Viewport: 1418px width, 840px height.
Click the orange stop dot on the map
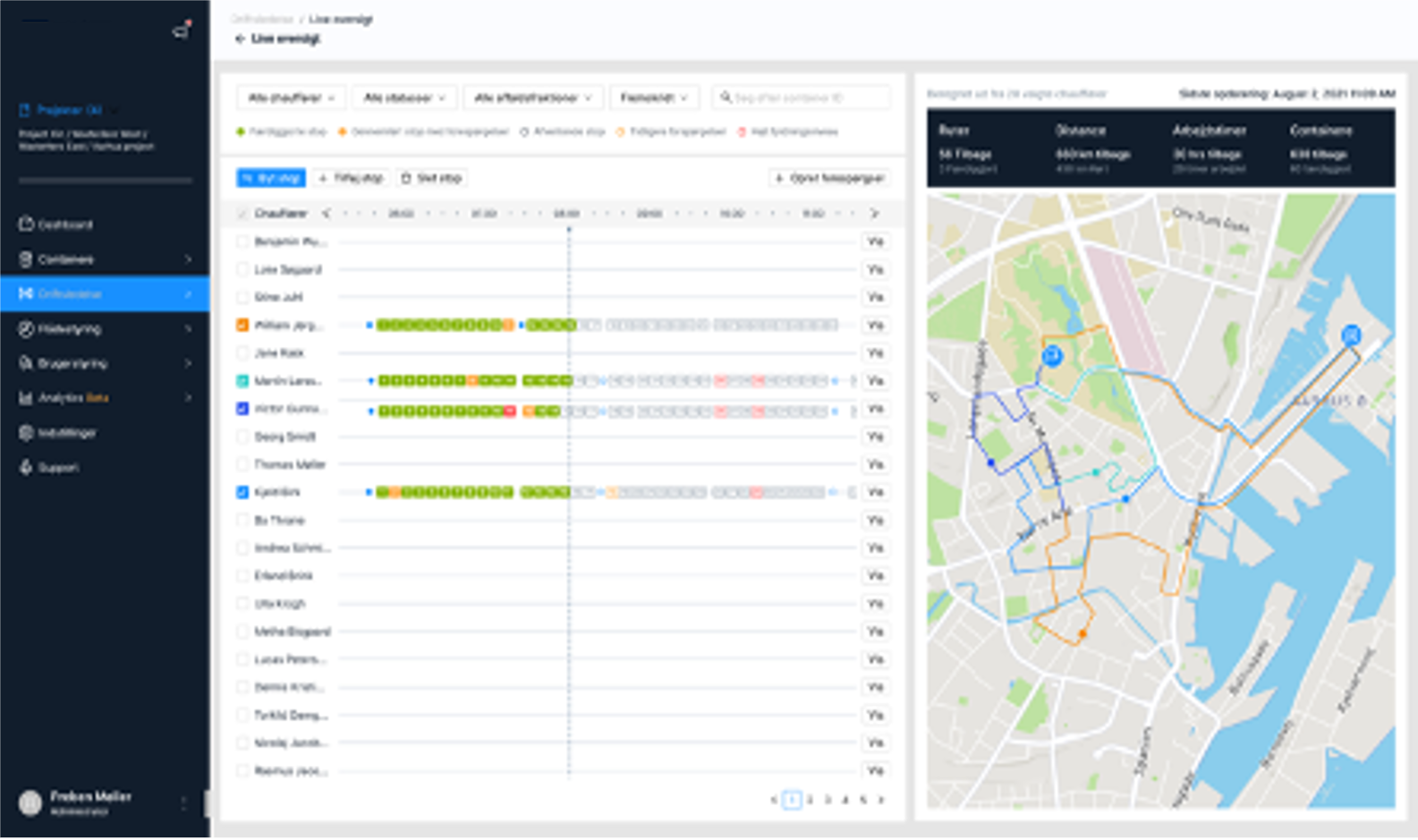pyautogui.click(x=1083, y=633)
